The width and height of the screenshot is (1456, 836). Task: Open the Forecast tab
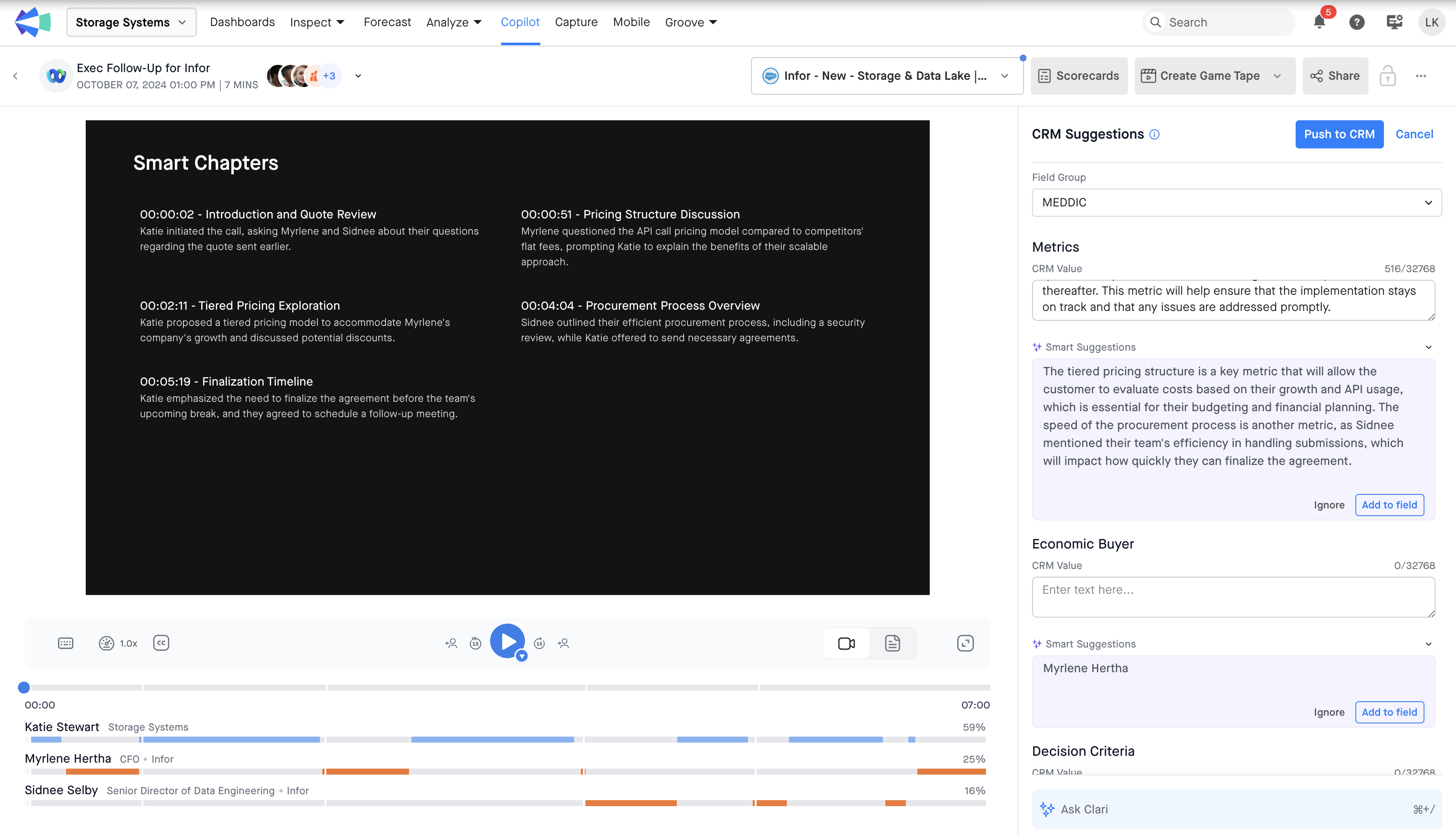coord(387,22)
